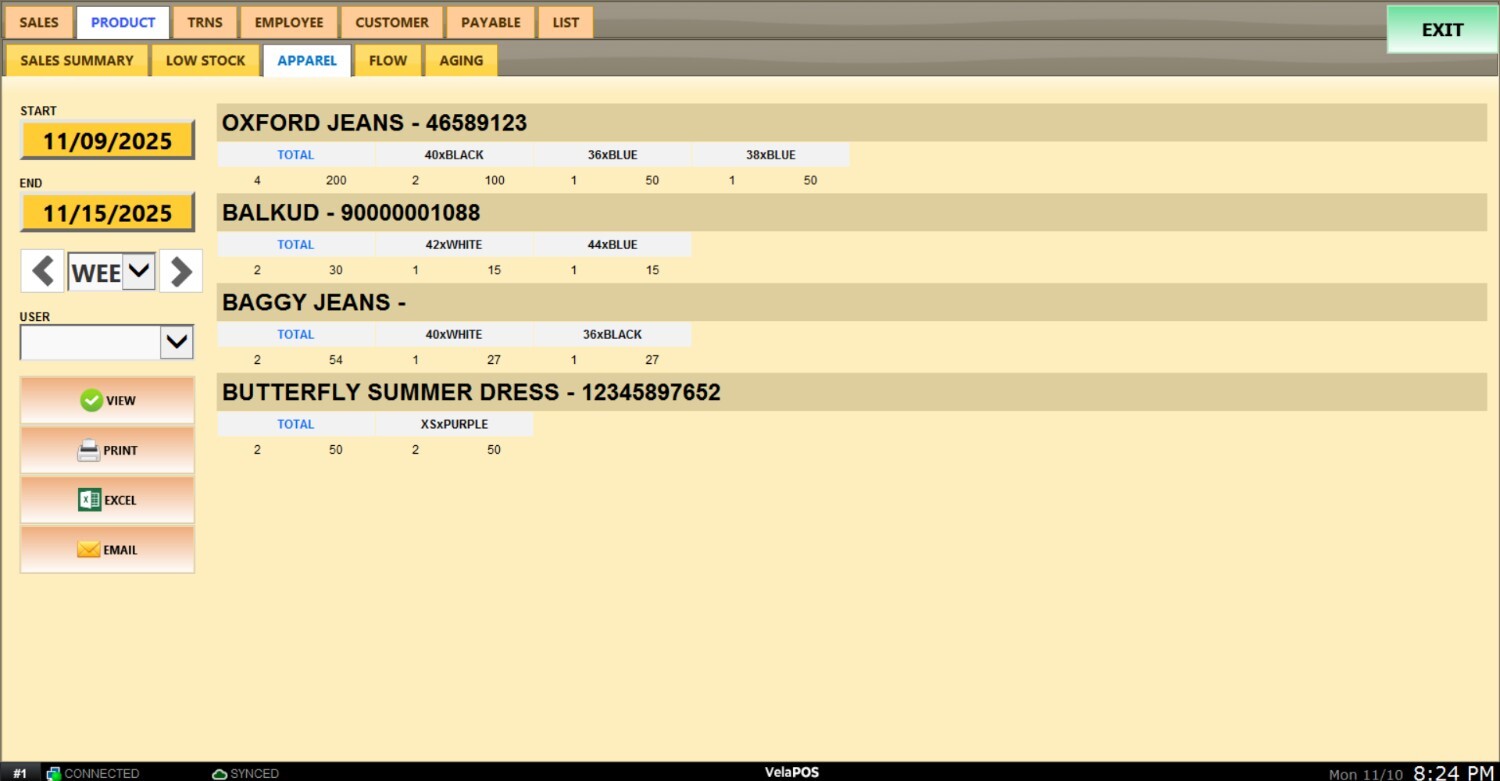The height and width of the screenshot is (781, 1500).
Task: Open the Low Stock report tab
Action: click(x=205, y=60)
